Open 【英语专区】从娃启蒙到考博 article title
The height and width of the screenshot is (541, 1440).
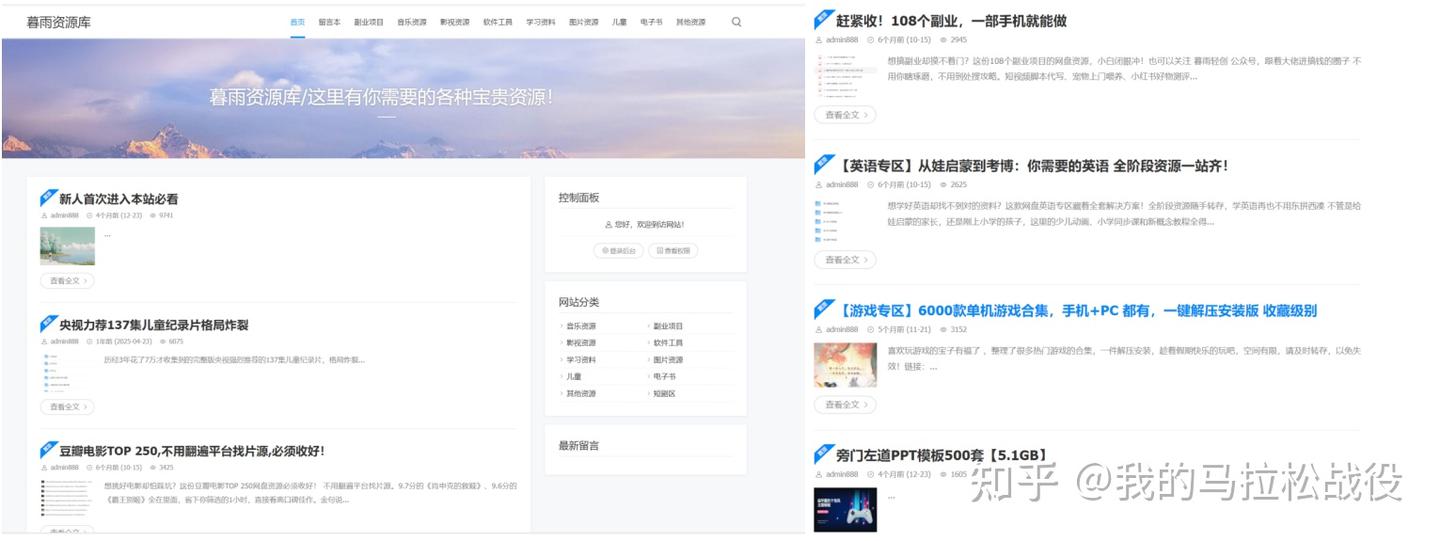pyautogui.click(x=1032, y=165)
